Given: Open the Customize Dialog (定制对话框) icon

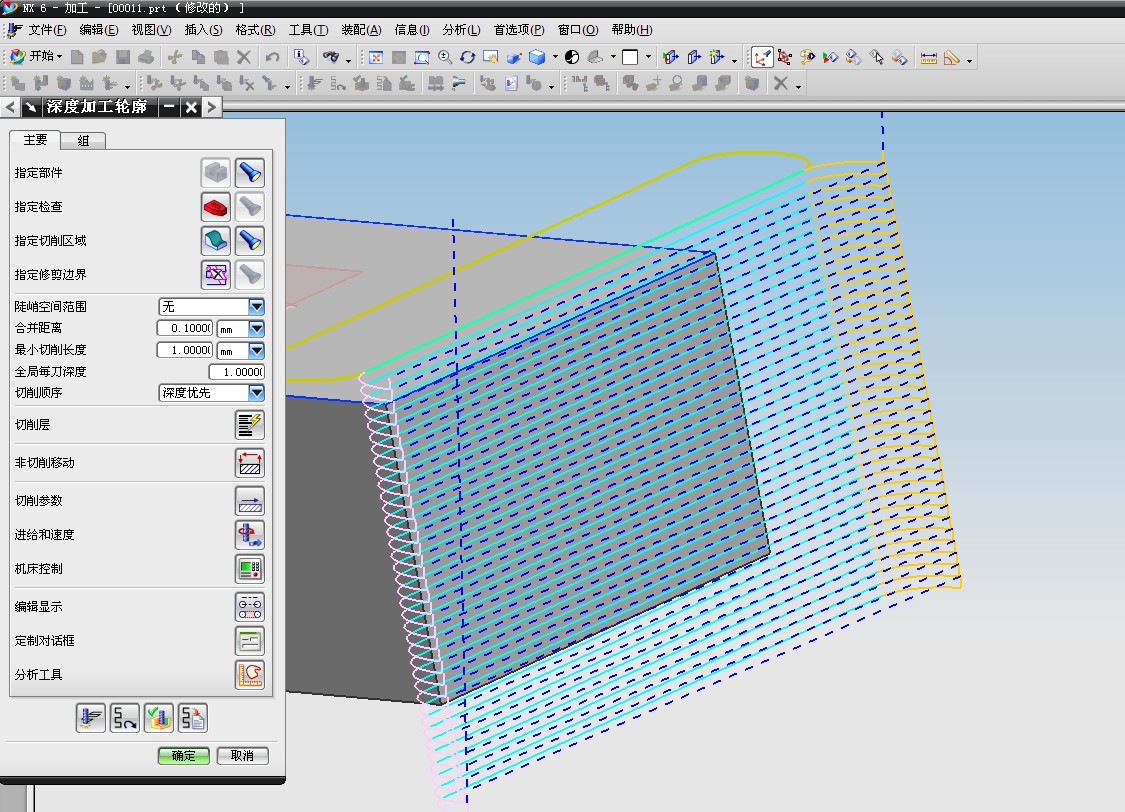Looking at the screenshot, I should pos(250,641).
